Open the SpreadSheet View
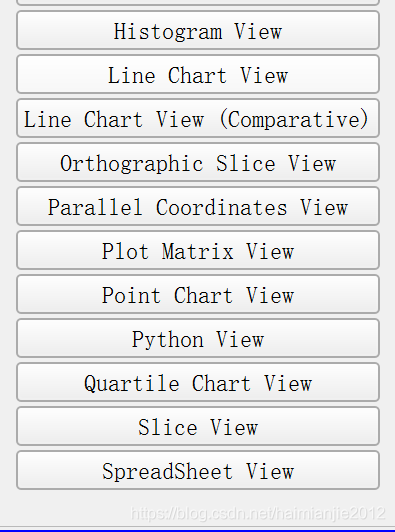Image resolution: width=395 pixels, height=532 pixels. coord(198,471)
